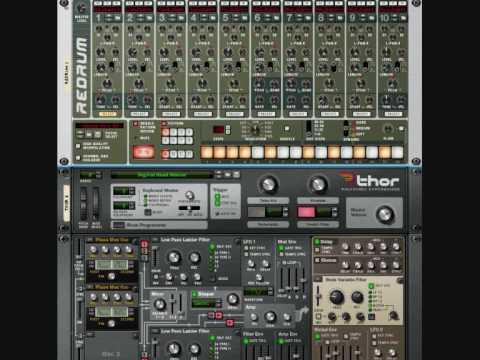Click the Thor Portamento knob
The height and width of the screenshot is (360, 480).
(190, 195)
